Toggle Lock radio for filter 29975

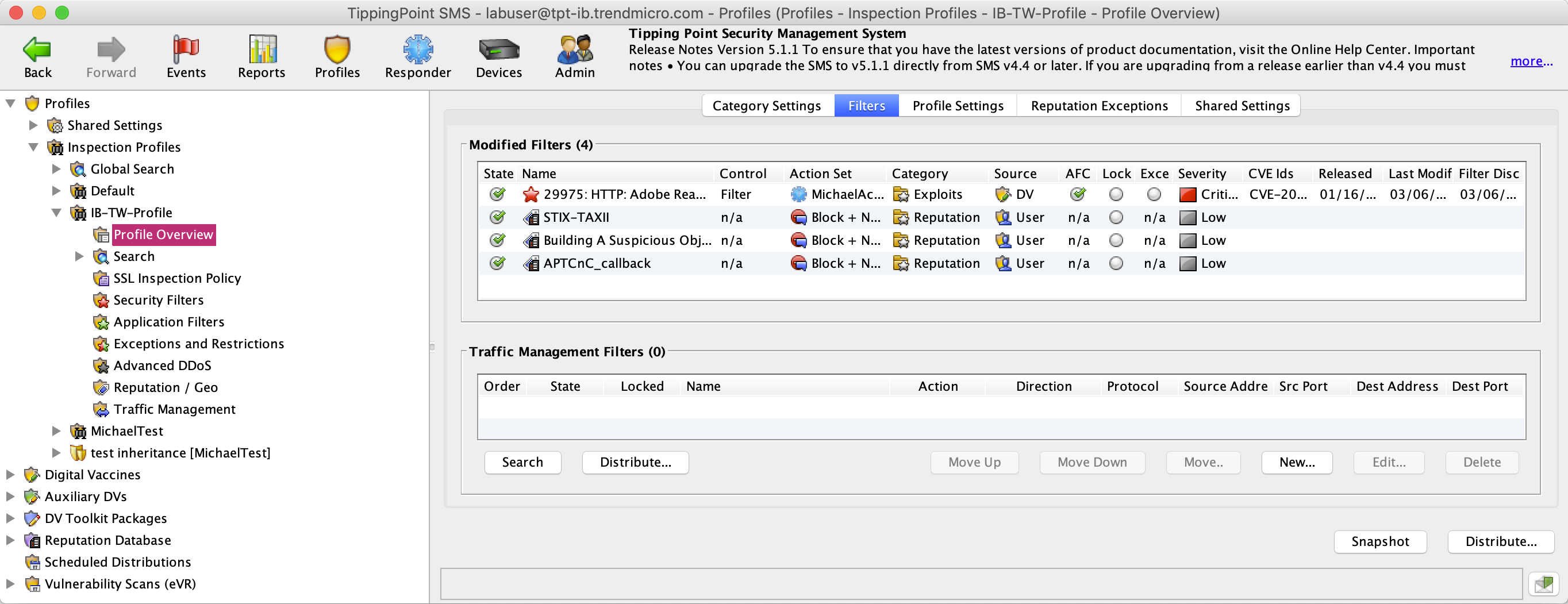[1116, 194]
